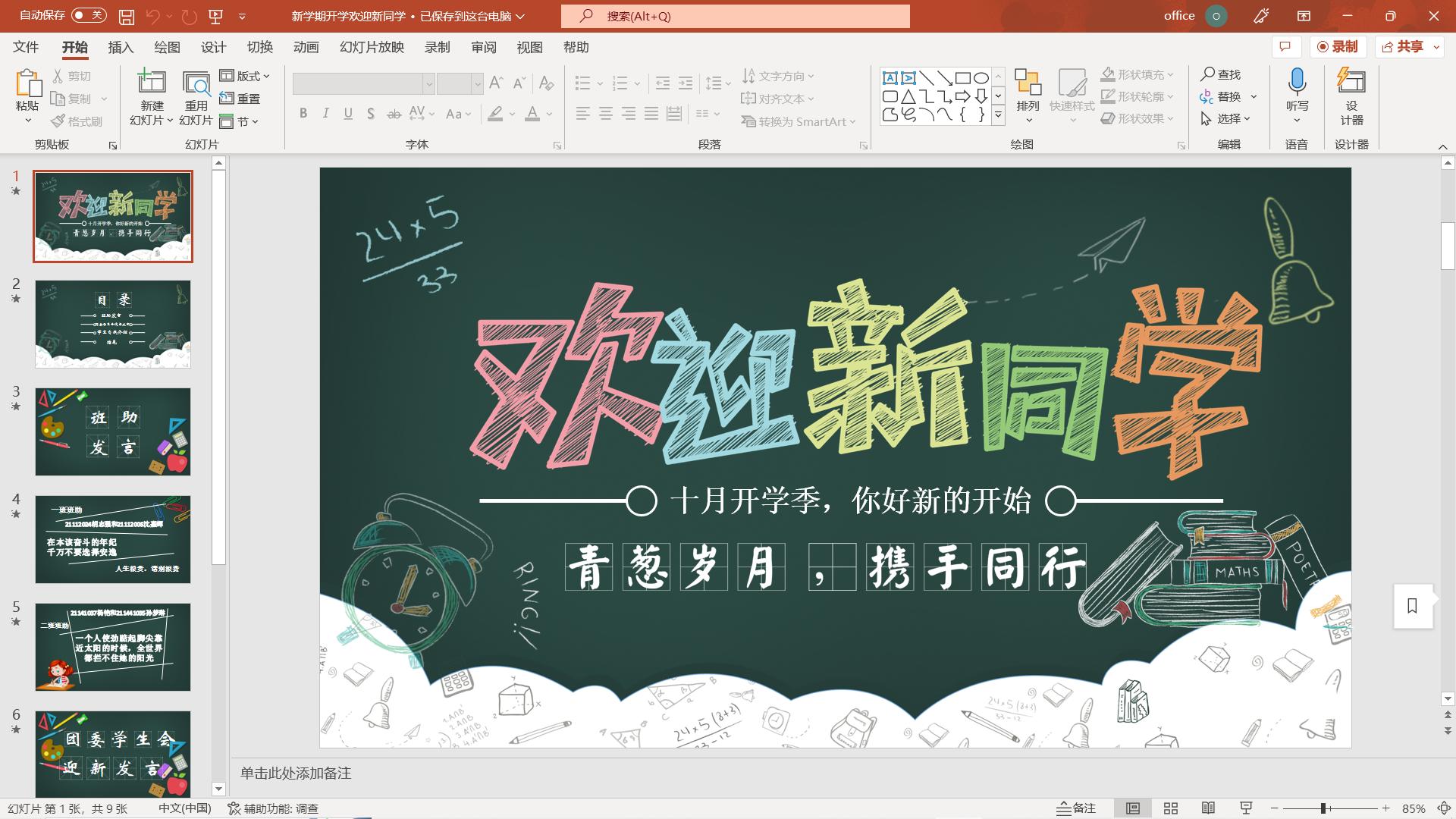This screenshot has width=1456, height=819.
Task: Switch to Slide Sorter view icon
Action: 1171,808
